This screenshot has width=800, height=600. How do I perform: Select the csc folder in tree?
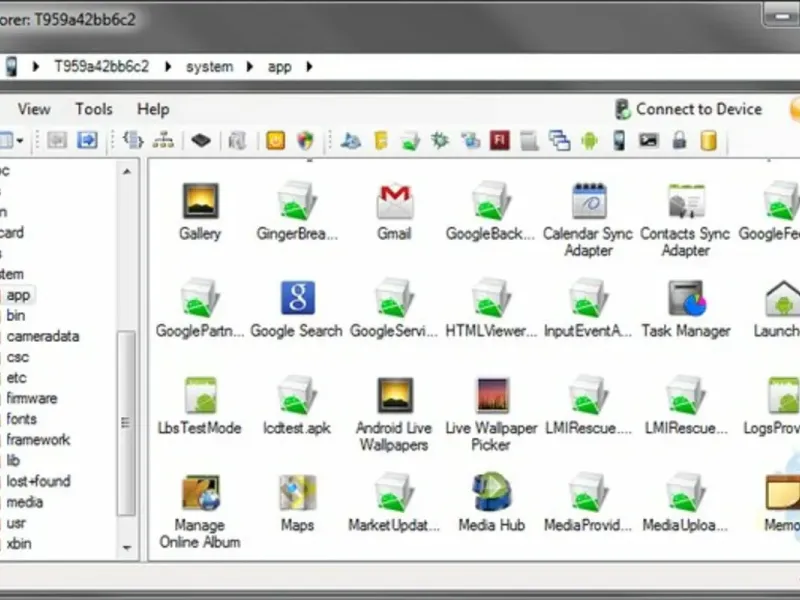[17, 357]
